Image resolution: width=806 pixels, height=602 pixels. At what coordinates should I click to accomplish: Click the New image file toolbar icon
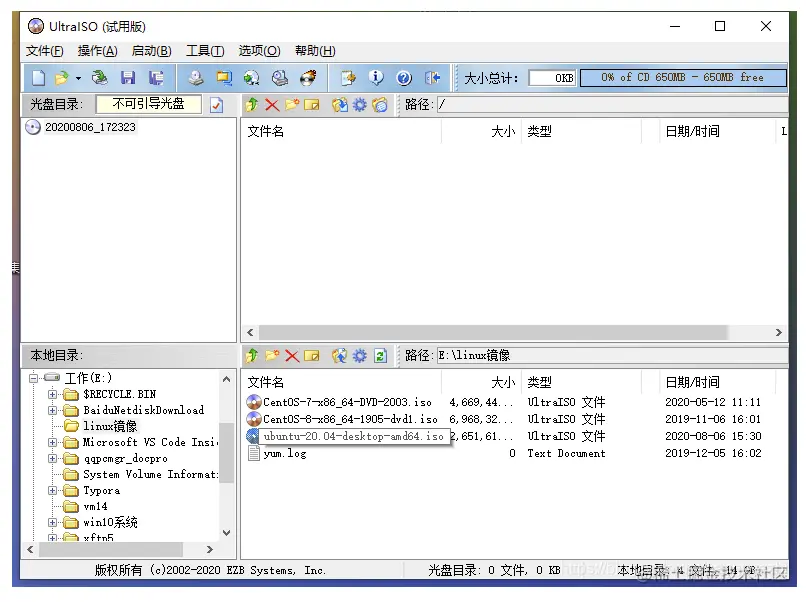pyautogui.click(x=39, y=78)
